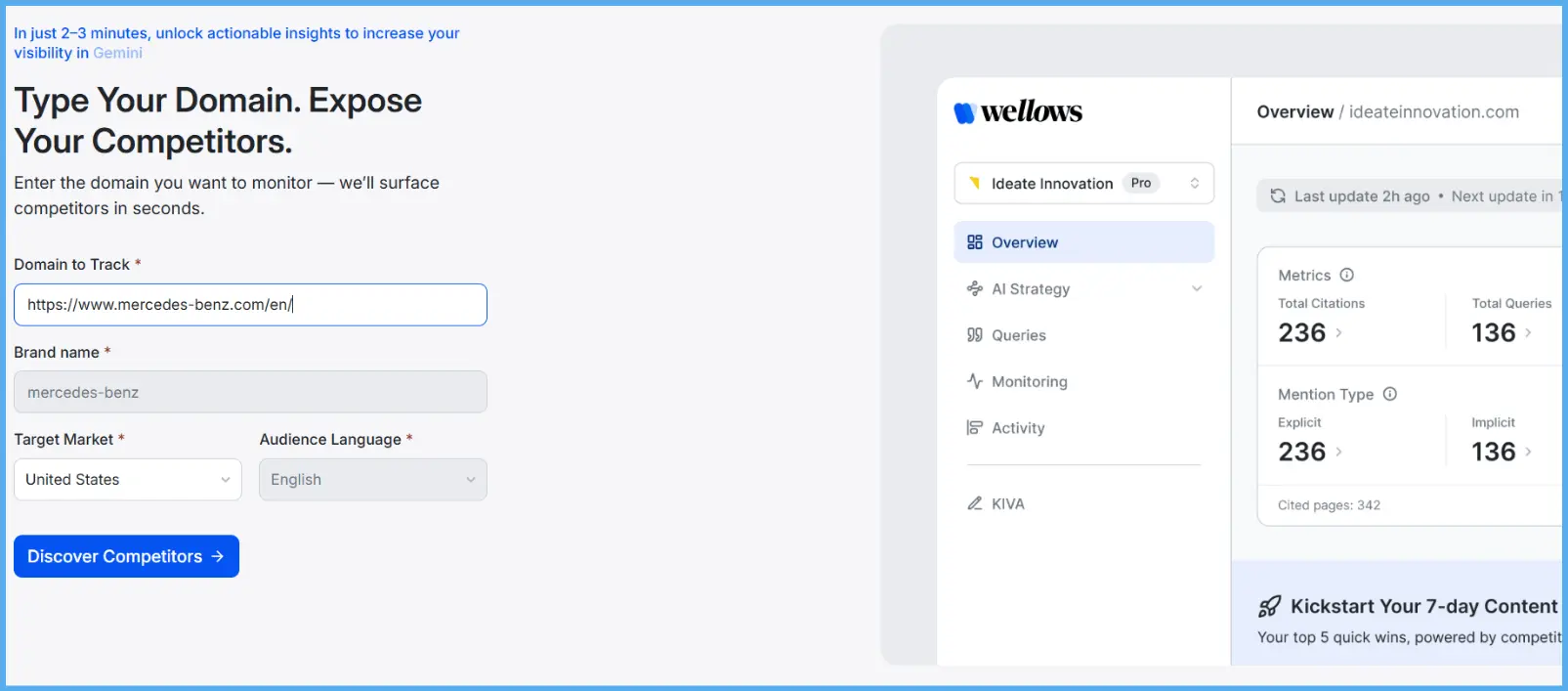The image size is (1568, 691).
Task: Click the 'Type Your Domain. Expose' headline
Action: [218, 101]
